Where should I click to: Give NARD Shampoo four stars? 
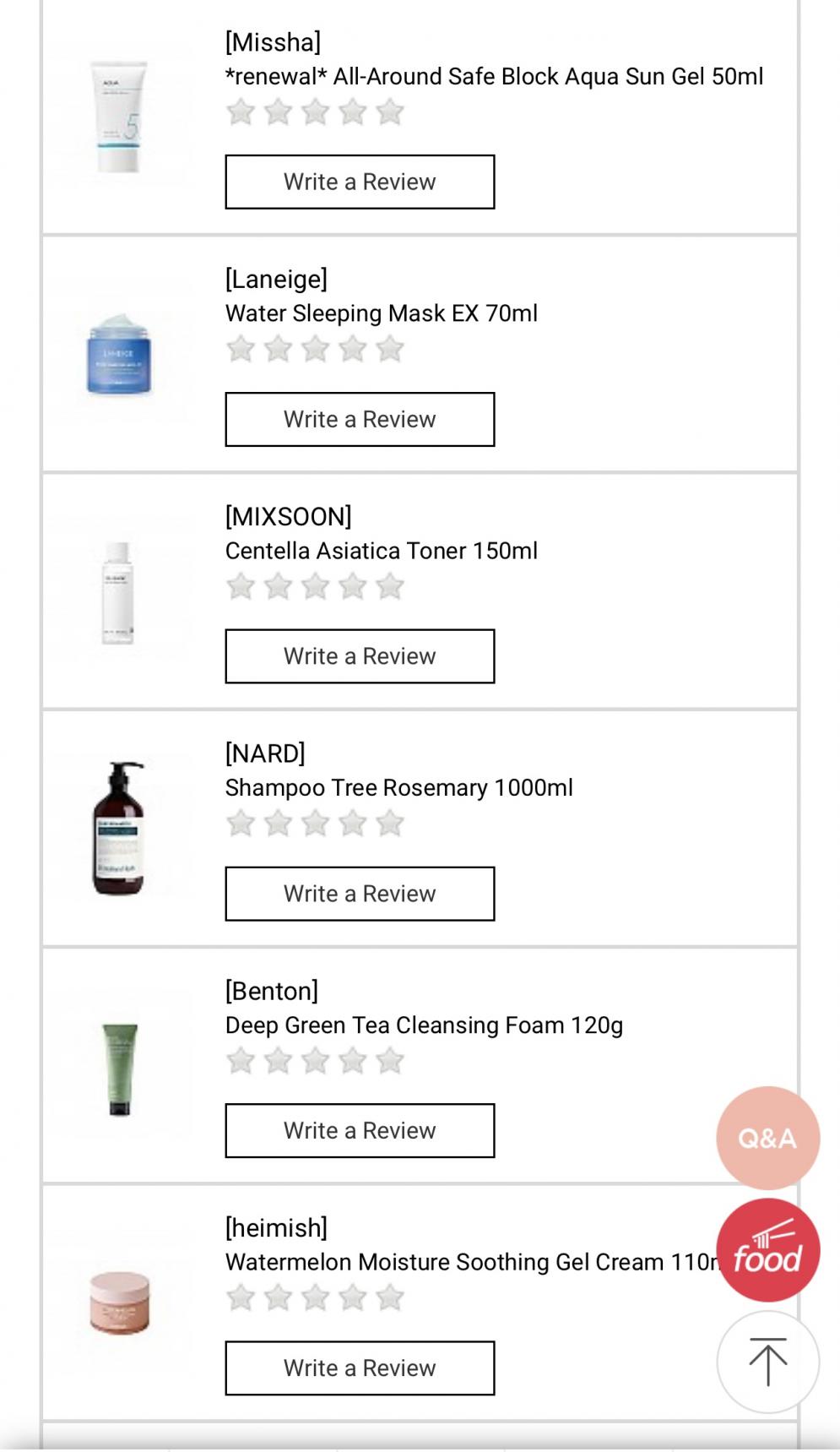point(353,824)
